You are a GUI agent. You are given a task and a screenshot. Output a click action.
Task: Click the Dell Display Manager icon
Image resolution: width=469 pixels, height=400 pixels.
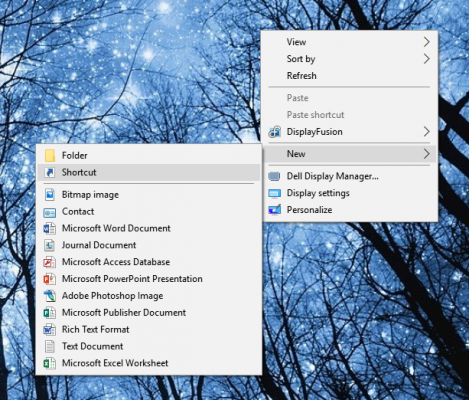pyautogui.click(x=274, y=176)
